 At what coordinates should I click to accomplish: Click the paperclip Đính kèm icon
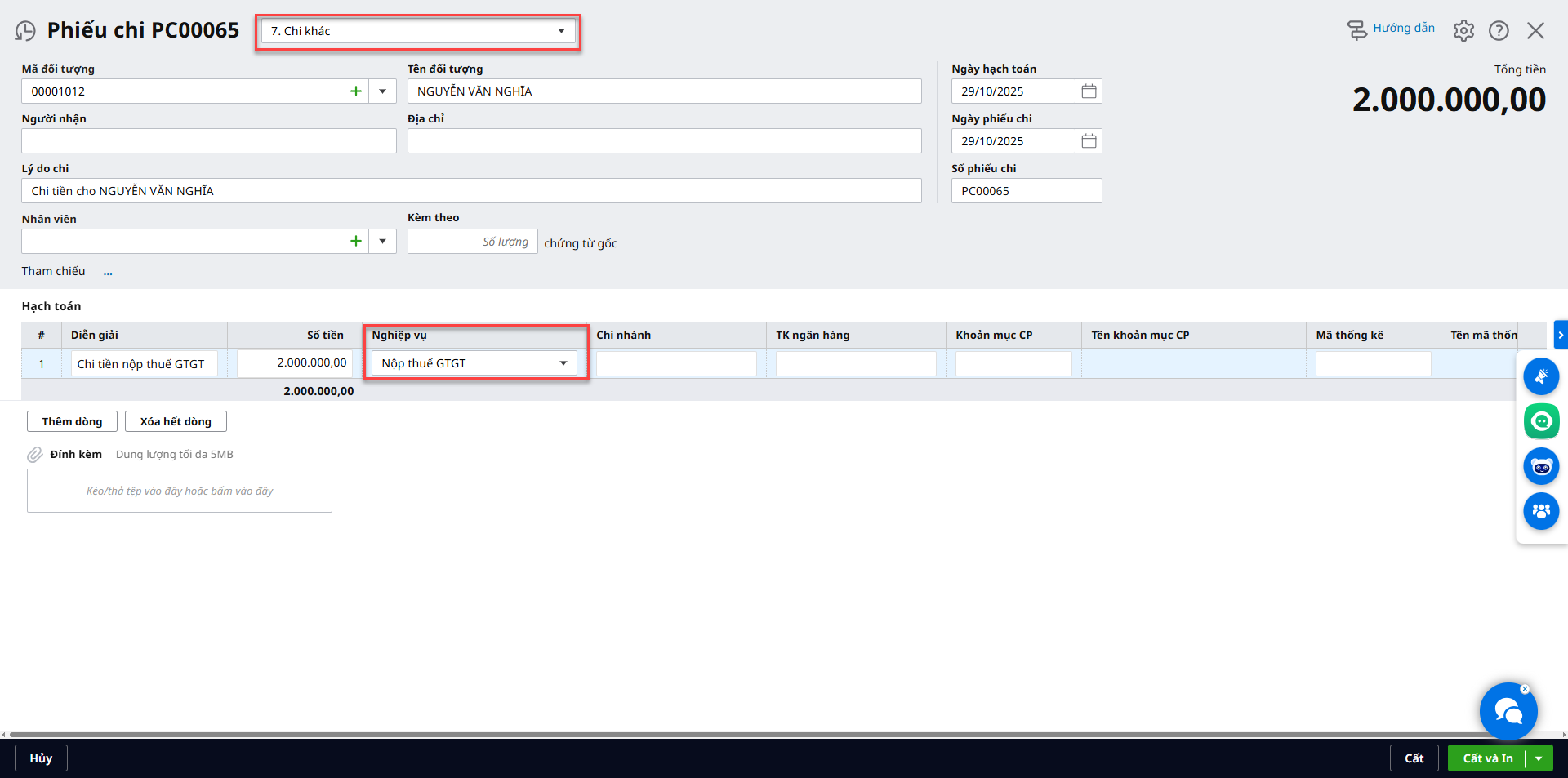click(x=34, y=455)
